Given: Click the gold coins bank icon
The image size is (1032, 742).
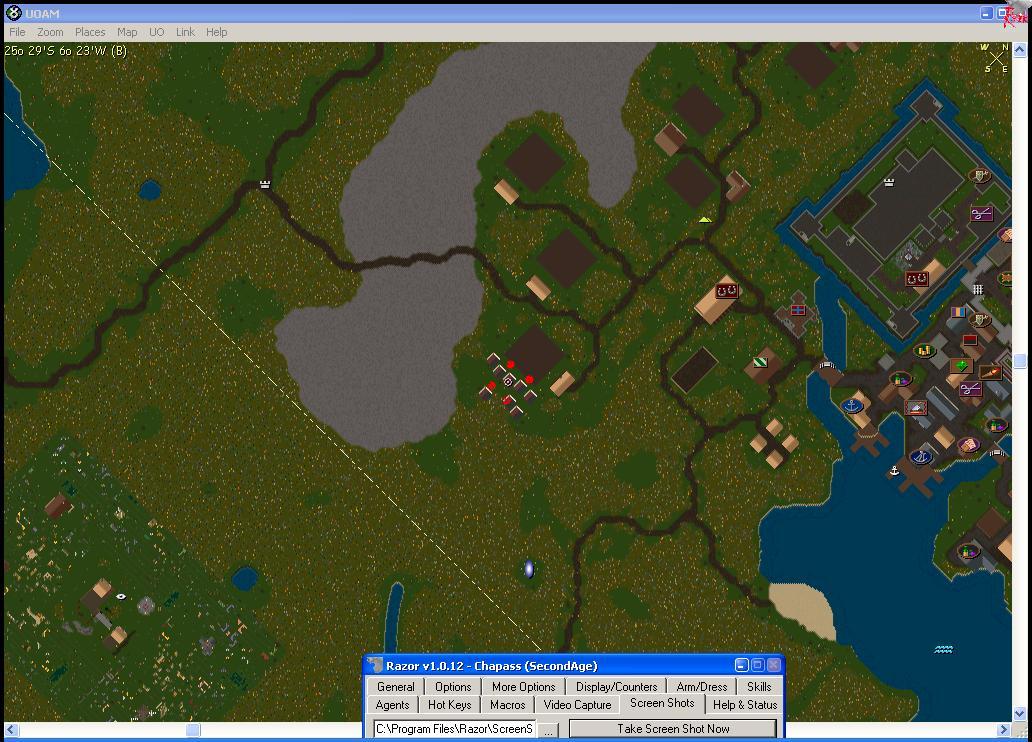Looking at the screenshot, I should pyautogui.click(x=924, y=351).
